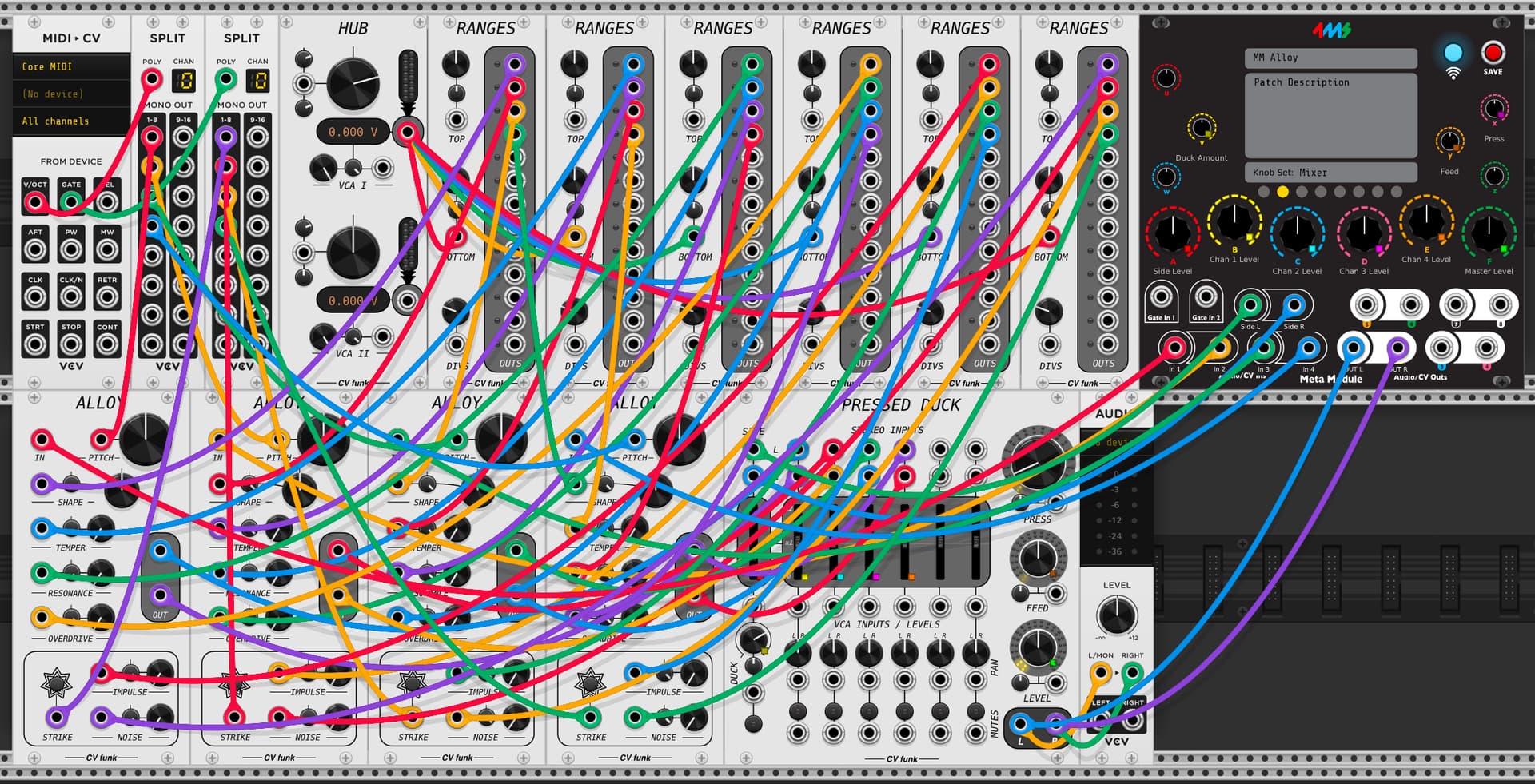Select the last knob set dot
The height and width of the screenshot is (784, 1535).
coord(1396,192)
